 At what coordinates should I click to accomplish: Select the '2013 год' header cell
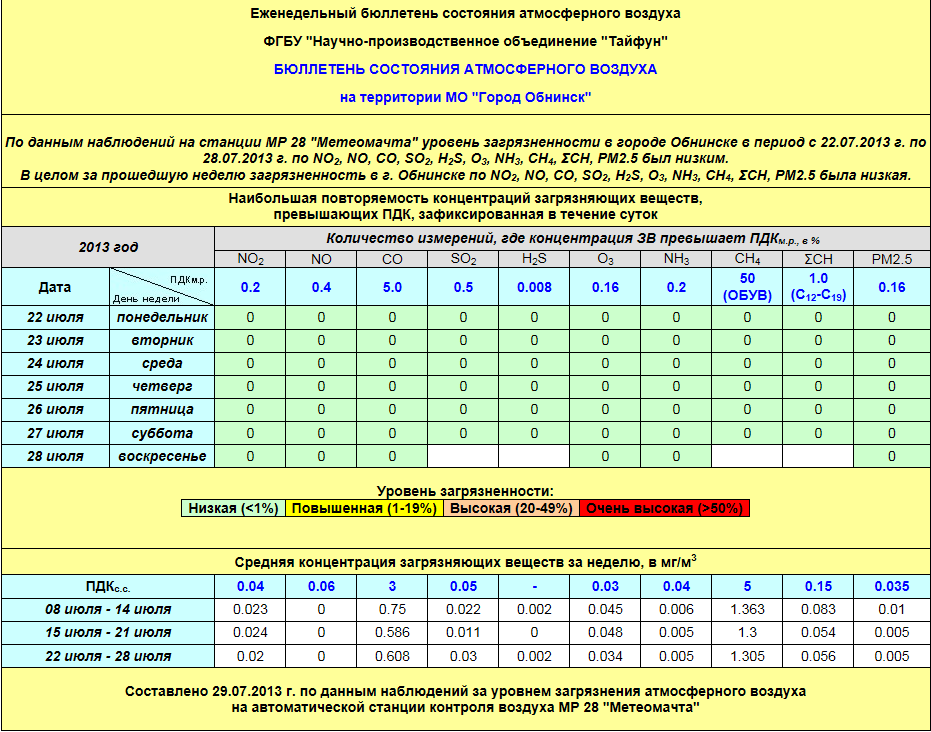[x=108, y=247]
